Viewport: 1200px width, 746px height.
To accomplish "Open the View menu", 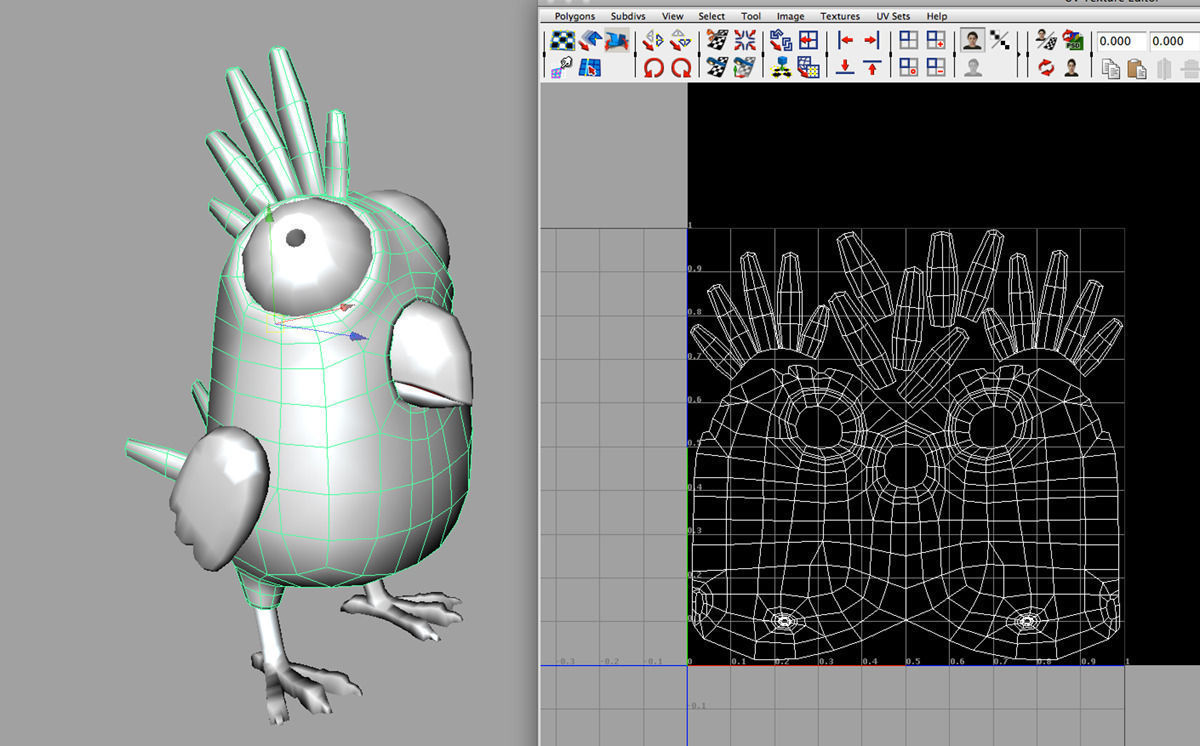I will click(673, 17).
